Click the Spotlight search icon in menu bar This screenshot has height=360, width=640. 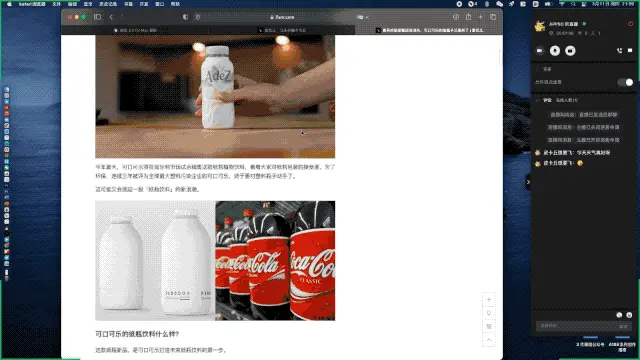click(573, 4)
